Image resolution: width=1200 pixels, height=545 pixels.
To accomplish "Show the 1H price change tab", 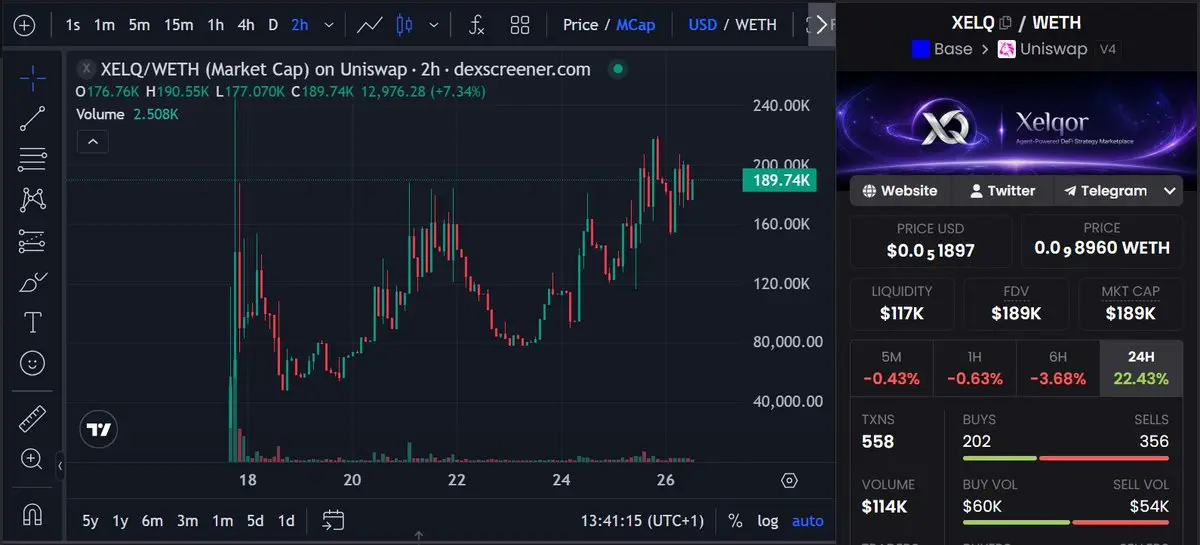I will click(974, 368).
